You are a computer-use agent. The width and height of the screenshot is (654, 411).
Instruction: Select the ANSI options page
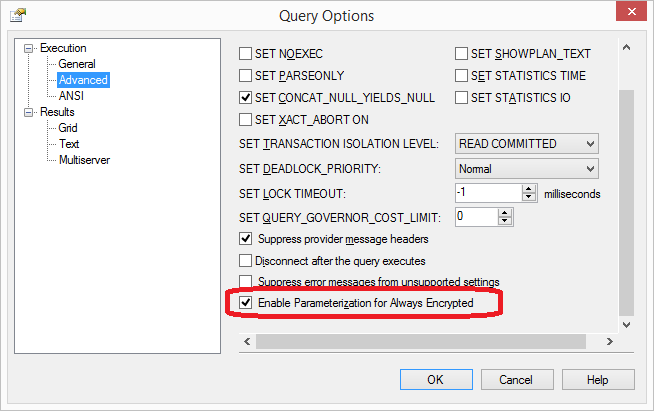pyautogui.click(x=71, y=96)
